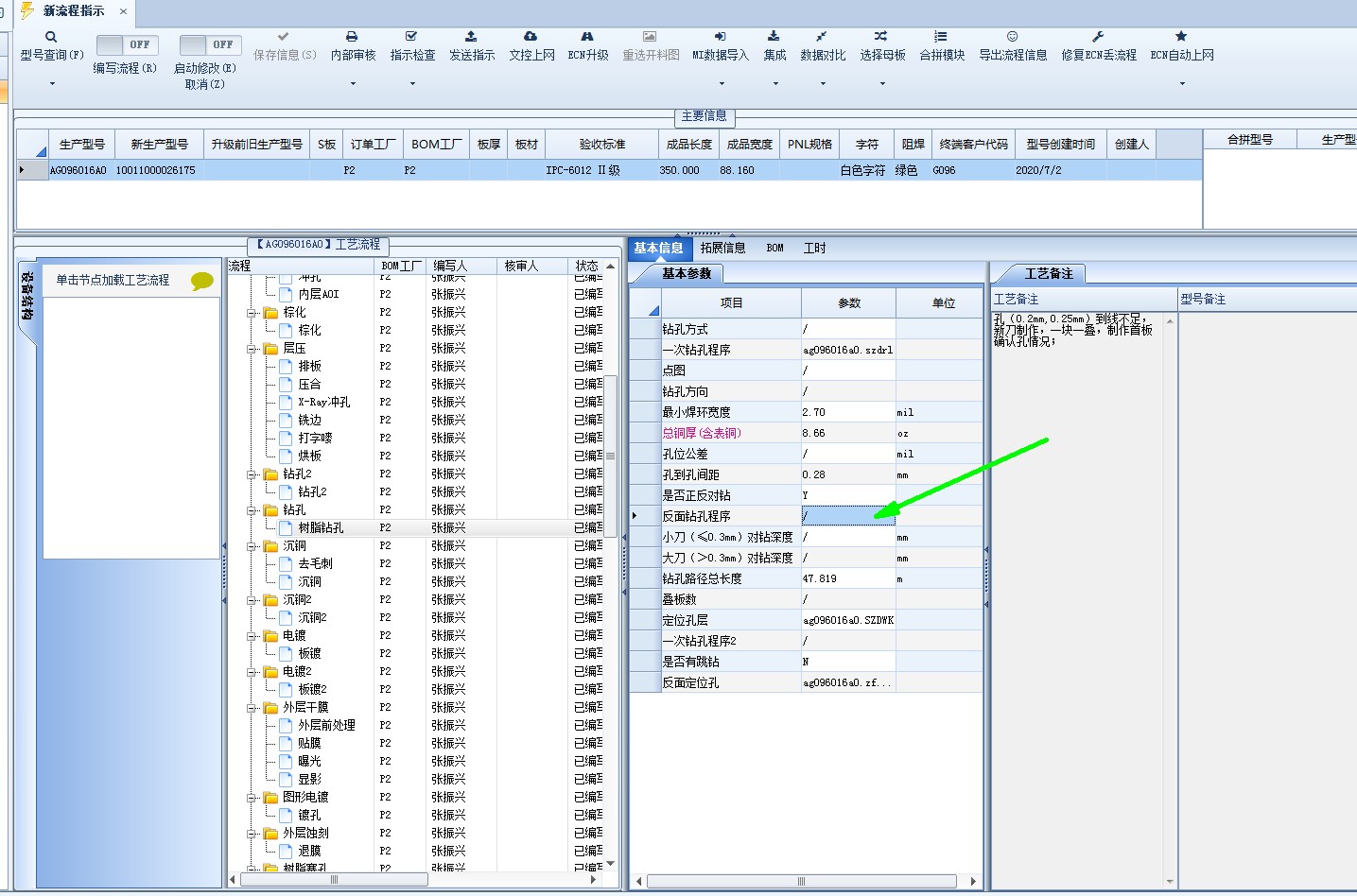Open 合拼模块 list icon
This screenshot has width=1357, height=896.
tap(941, 37)
